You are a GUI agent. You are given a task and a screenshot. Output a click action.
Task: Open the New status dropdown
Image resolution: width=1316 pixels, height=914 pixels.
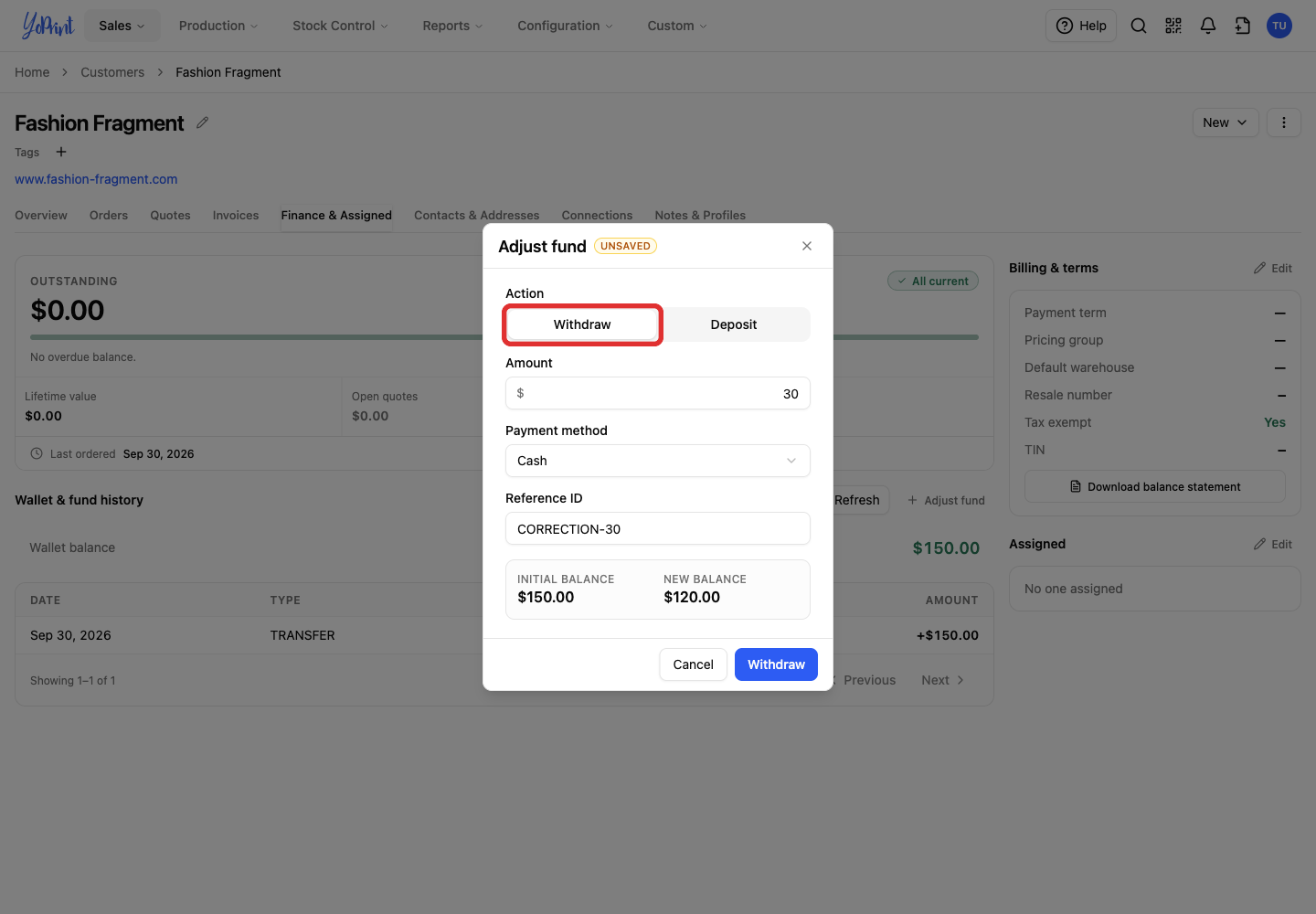[1226, 122]
